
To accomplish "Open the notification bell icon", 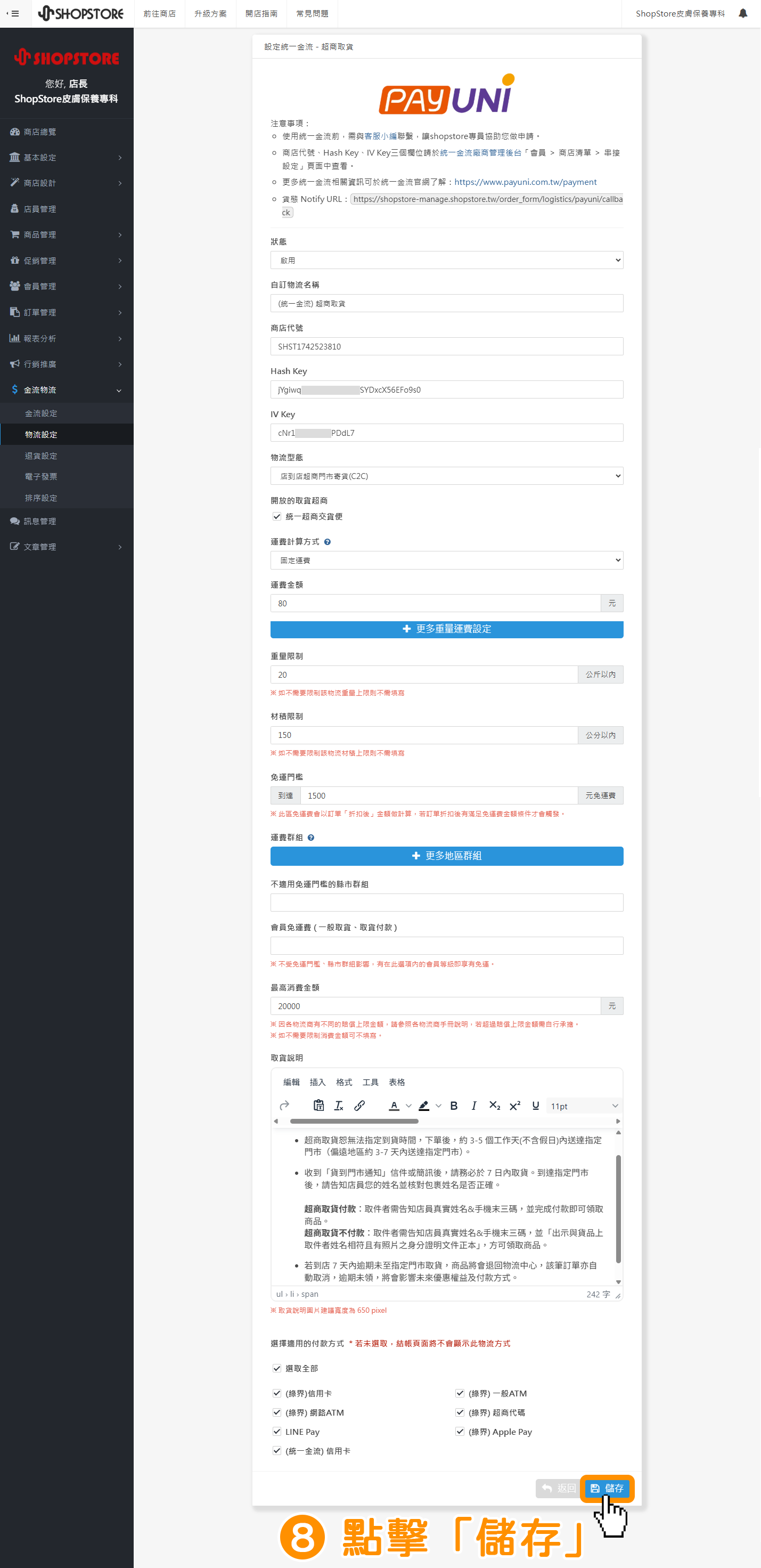I will coord(743,13).
